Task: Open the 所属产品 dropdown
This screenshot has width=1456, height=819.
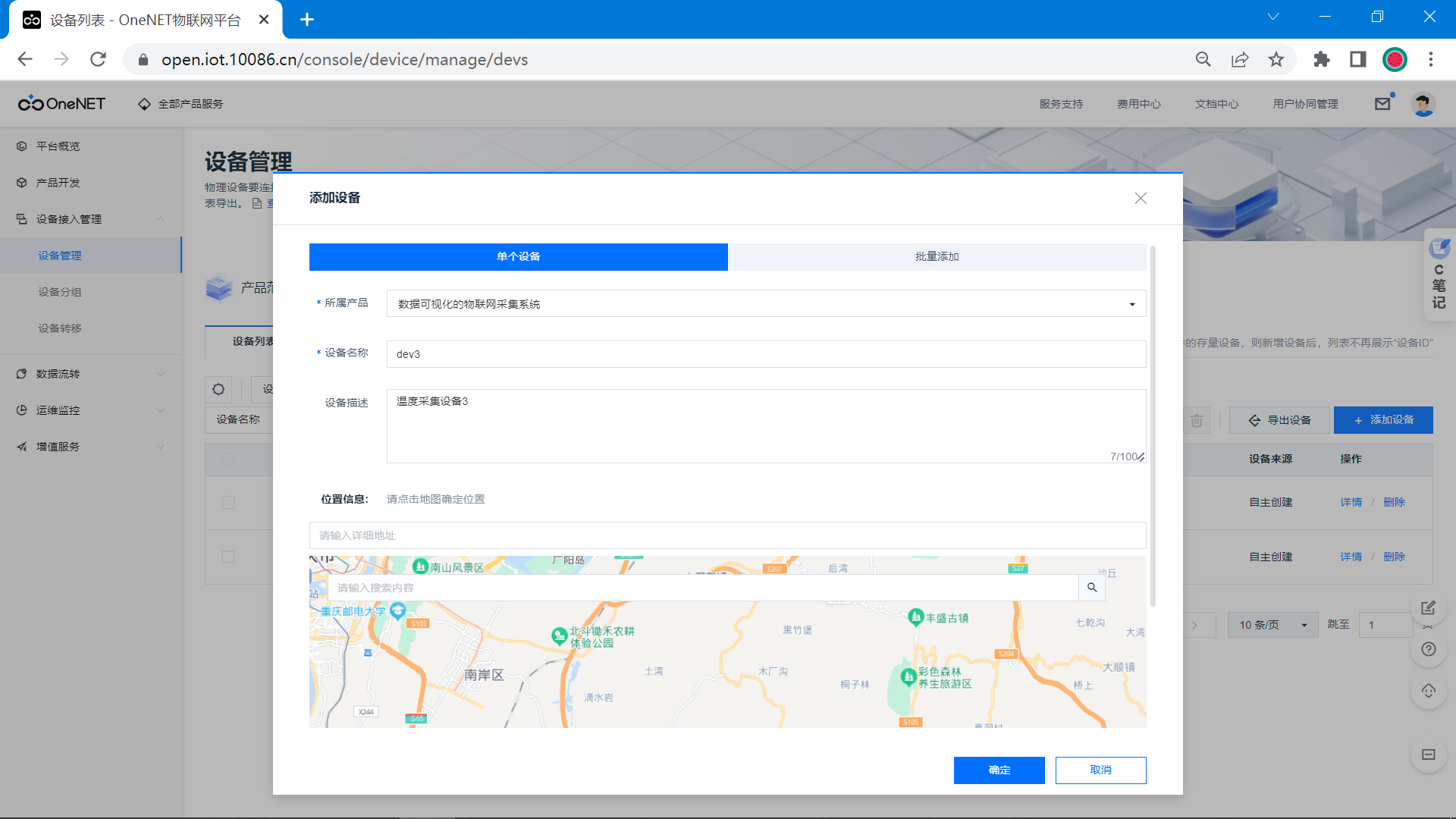Action: [x=766, y=304]
